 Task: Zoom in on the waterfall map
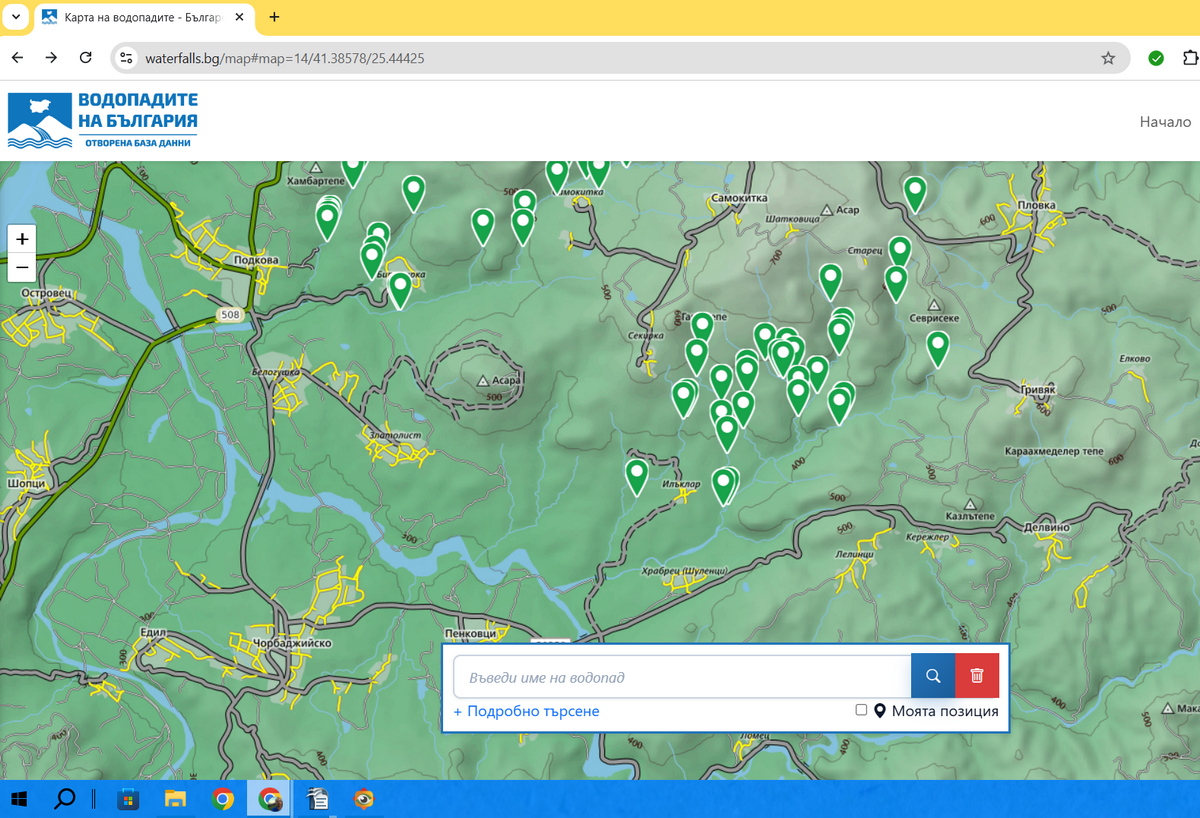22,240
